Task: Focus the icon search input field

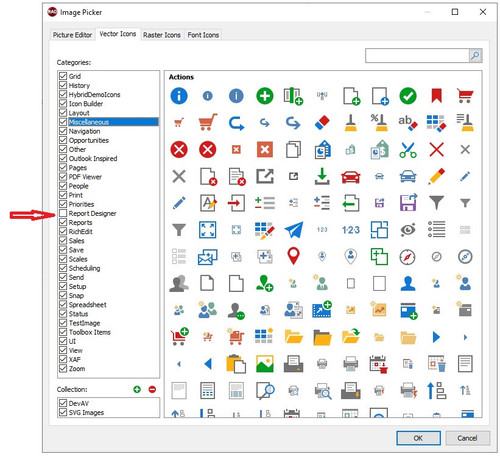Action: point(417,56)
